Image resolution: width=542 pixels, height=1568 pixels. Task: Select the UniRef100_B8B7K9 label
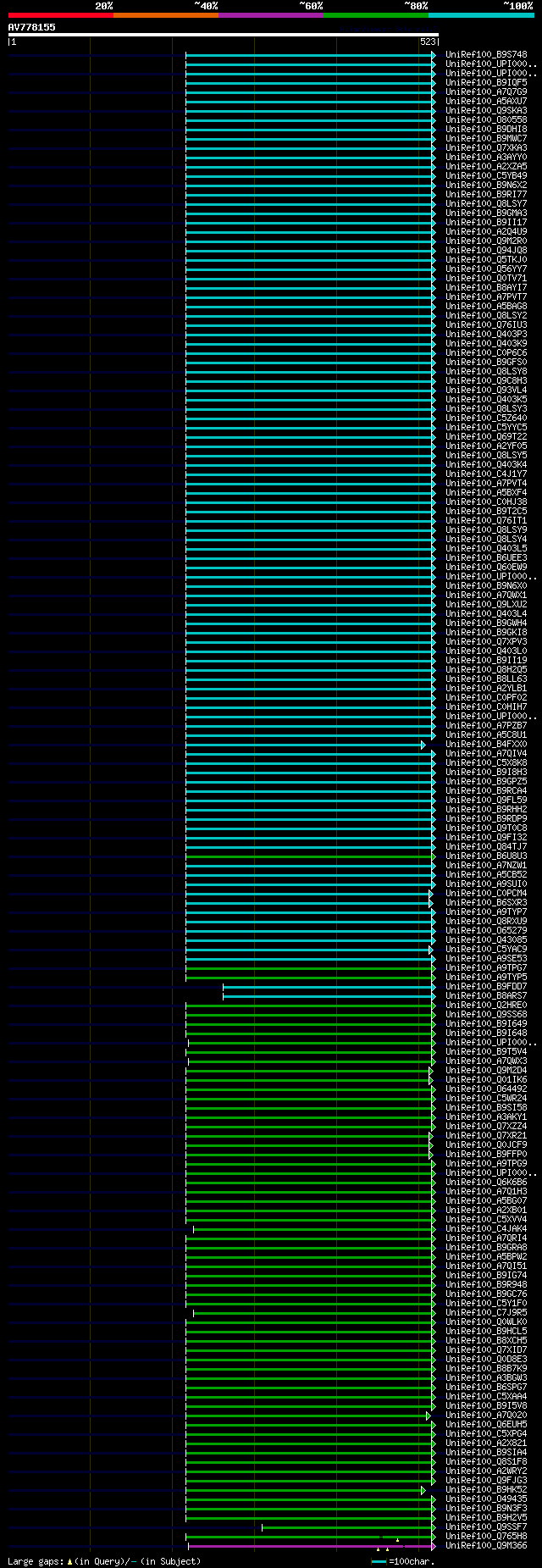[x=486, y=1369]
